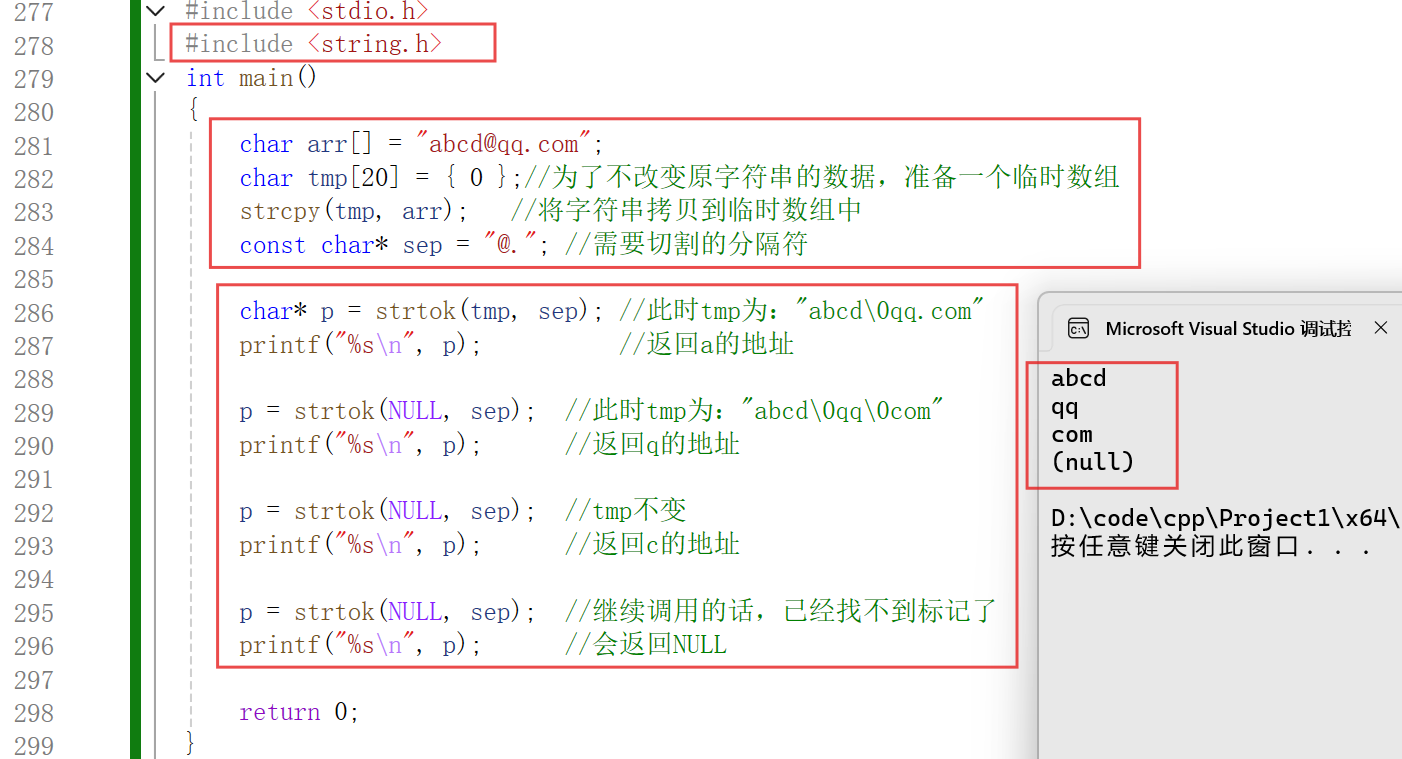Click the int main() declaration text

pos(251,77)
